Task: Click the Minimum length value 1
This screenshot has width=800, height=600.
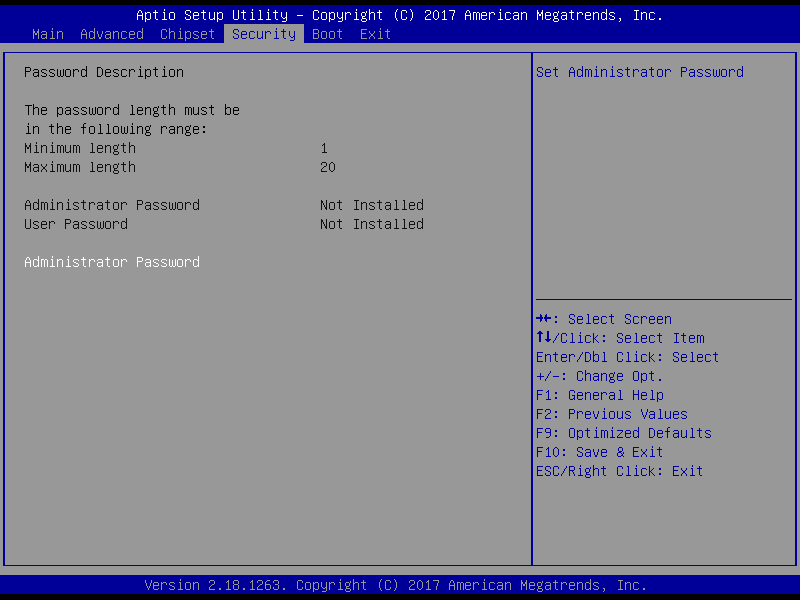Action: (324, 148)
